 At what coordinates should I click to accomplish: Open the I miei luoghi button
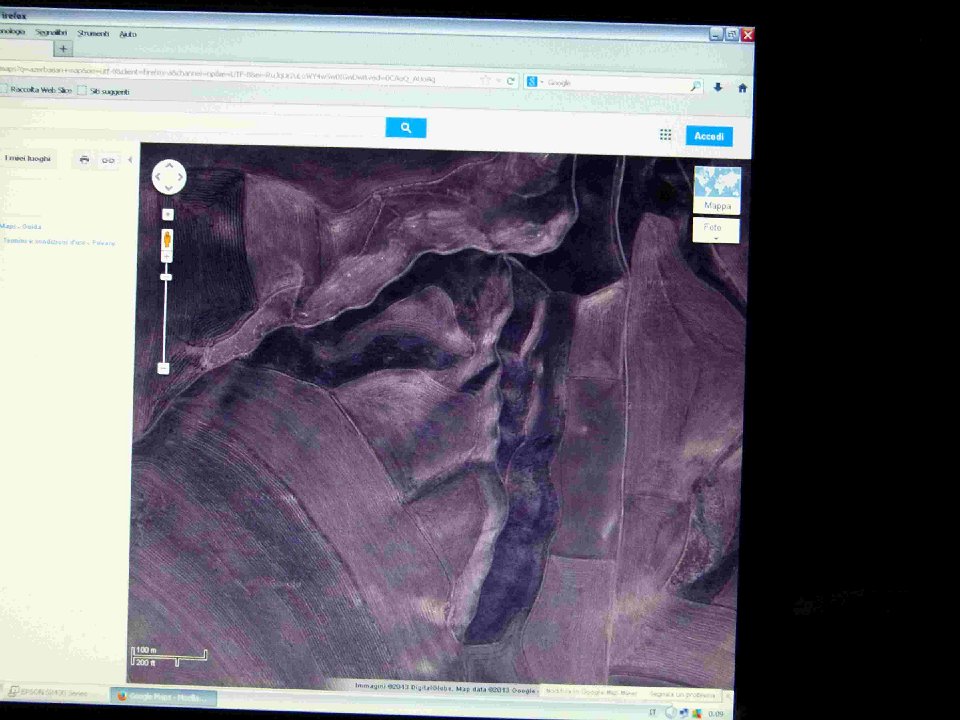pos(28,158)
